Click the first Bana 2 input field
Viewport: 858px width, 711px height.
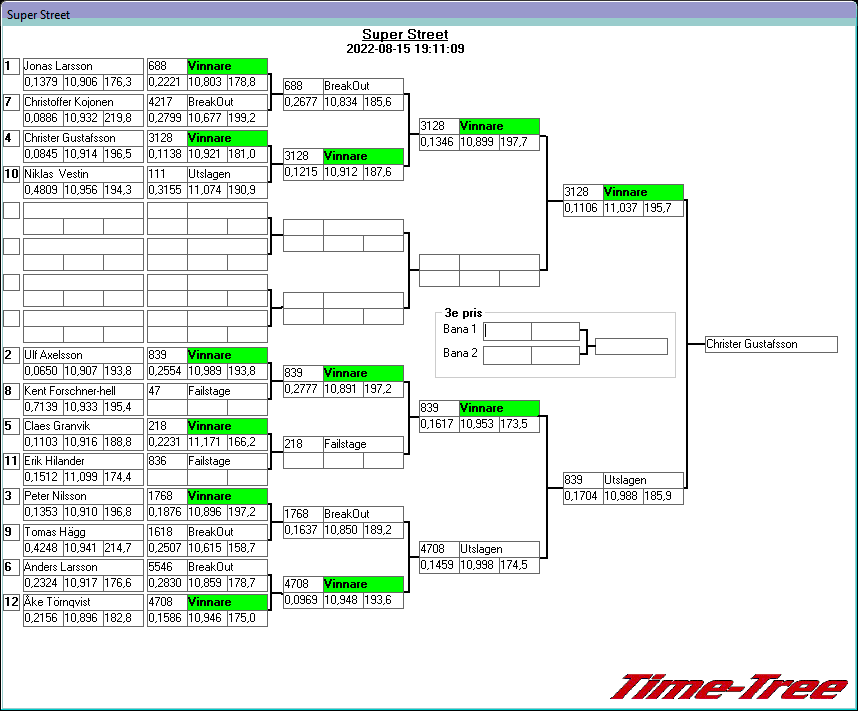point(507,355)
